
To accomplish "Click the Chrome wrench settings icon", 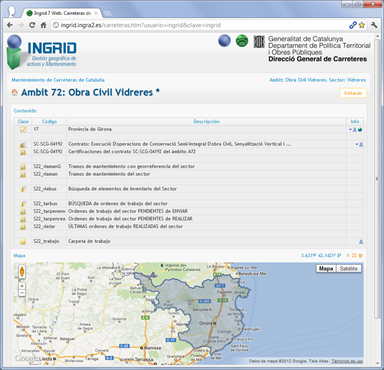I will pyautogui.click(x=374, y=25).
